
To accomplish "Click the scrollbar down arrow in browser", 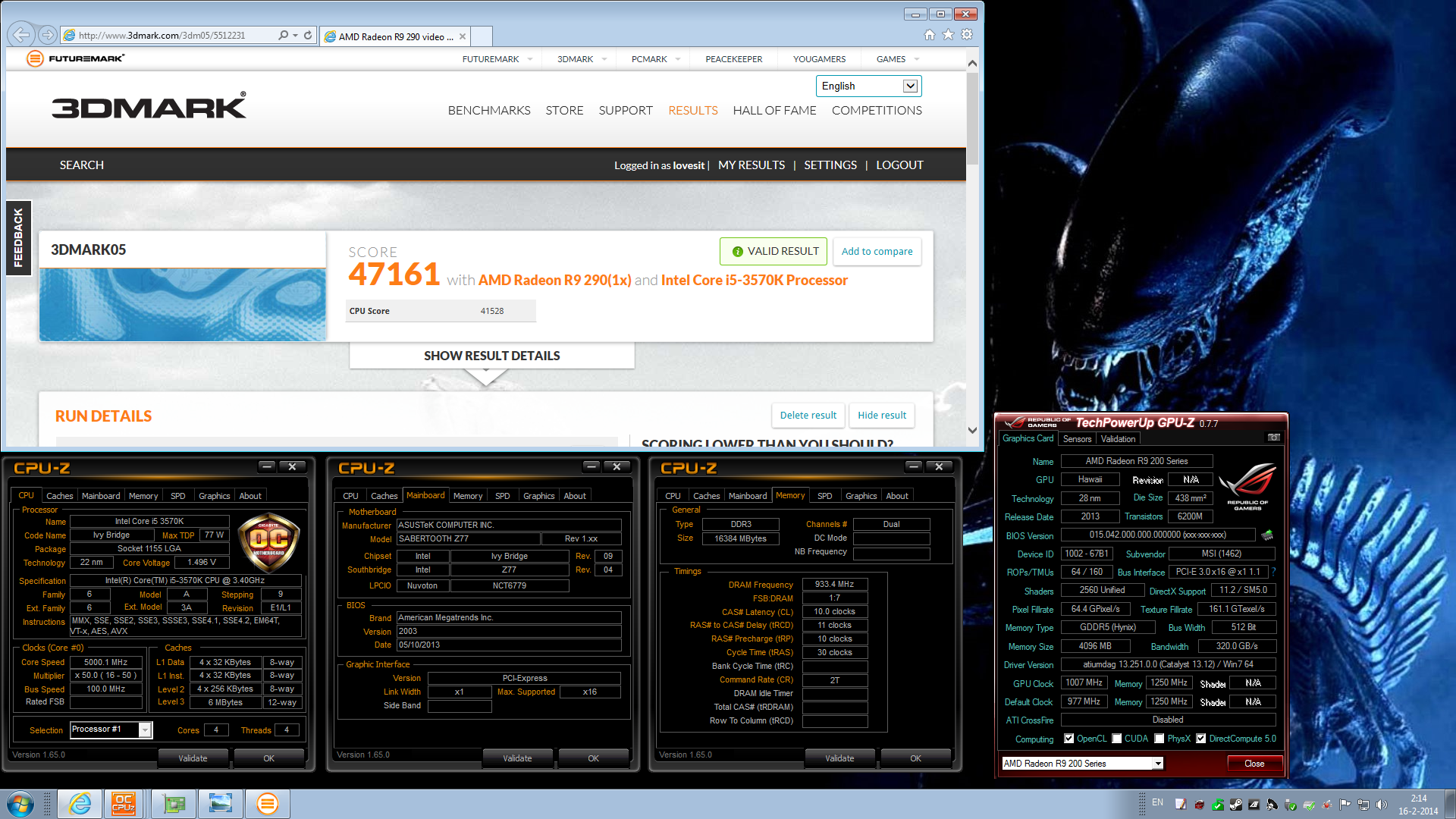I will pyautogui.click(x=972, y=431).
